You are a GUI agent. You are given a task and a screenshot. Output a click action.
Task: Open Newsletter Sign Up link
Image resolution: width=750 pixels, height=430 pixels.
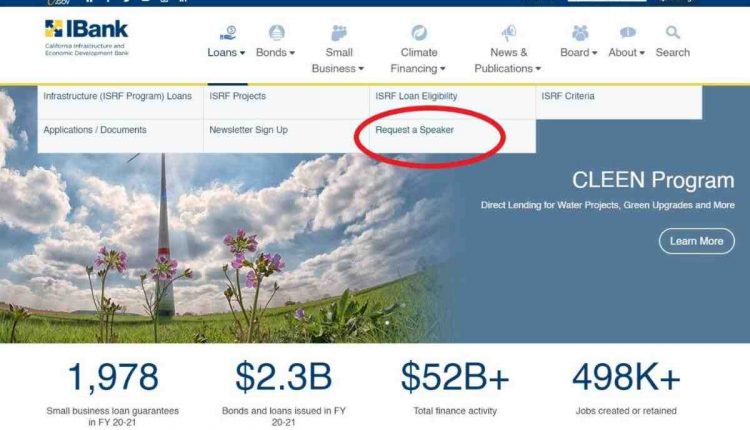[x=248, y=130]
